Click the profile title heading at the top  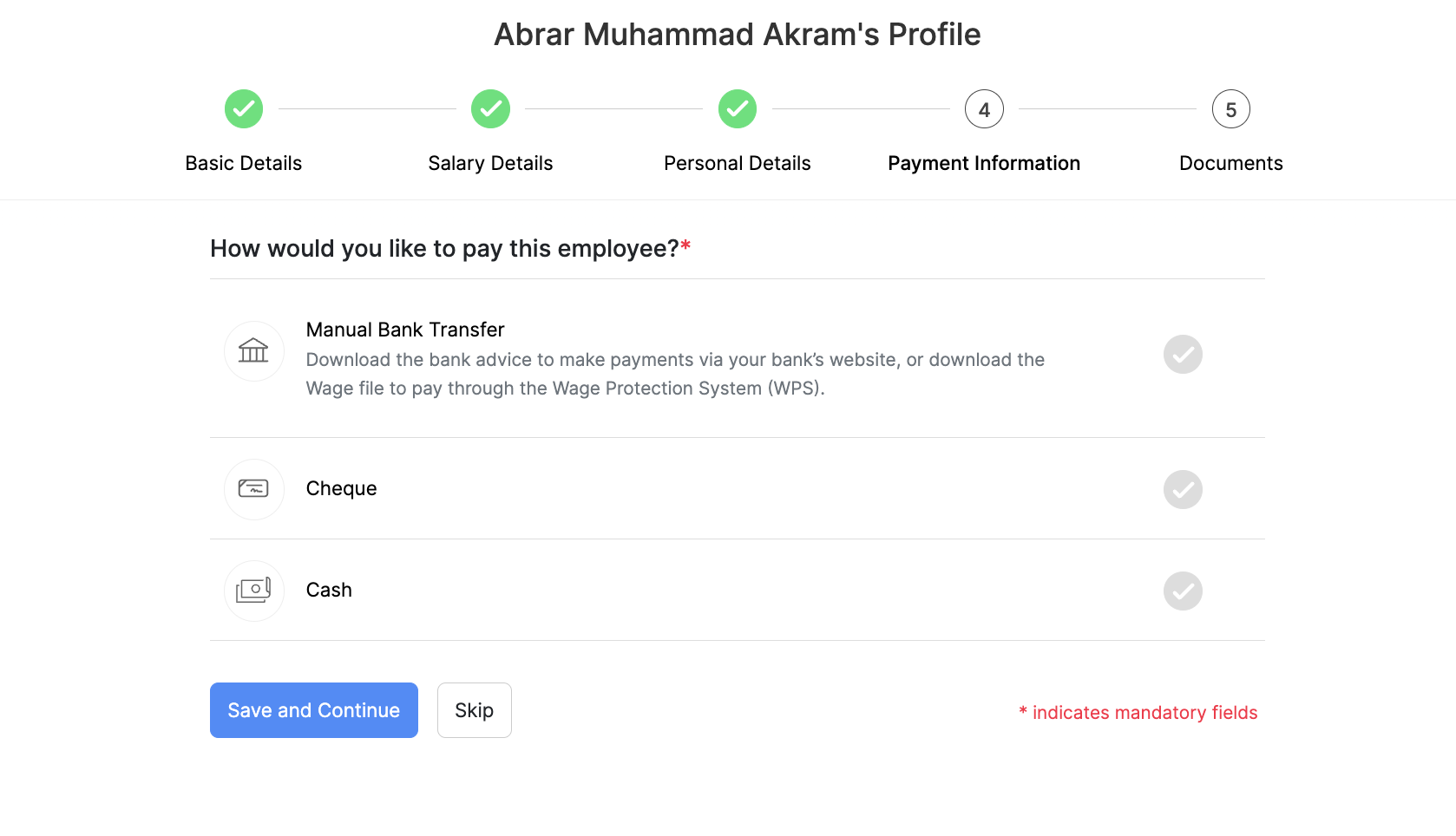coord(737,34)
